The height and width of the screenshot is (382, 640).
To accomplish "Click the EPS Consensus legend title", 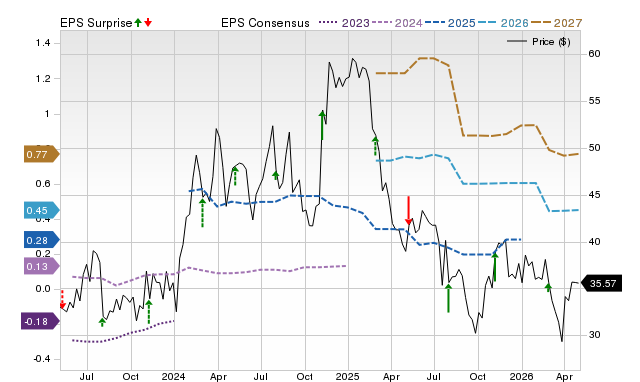I will [265, 23].
